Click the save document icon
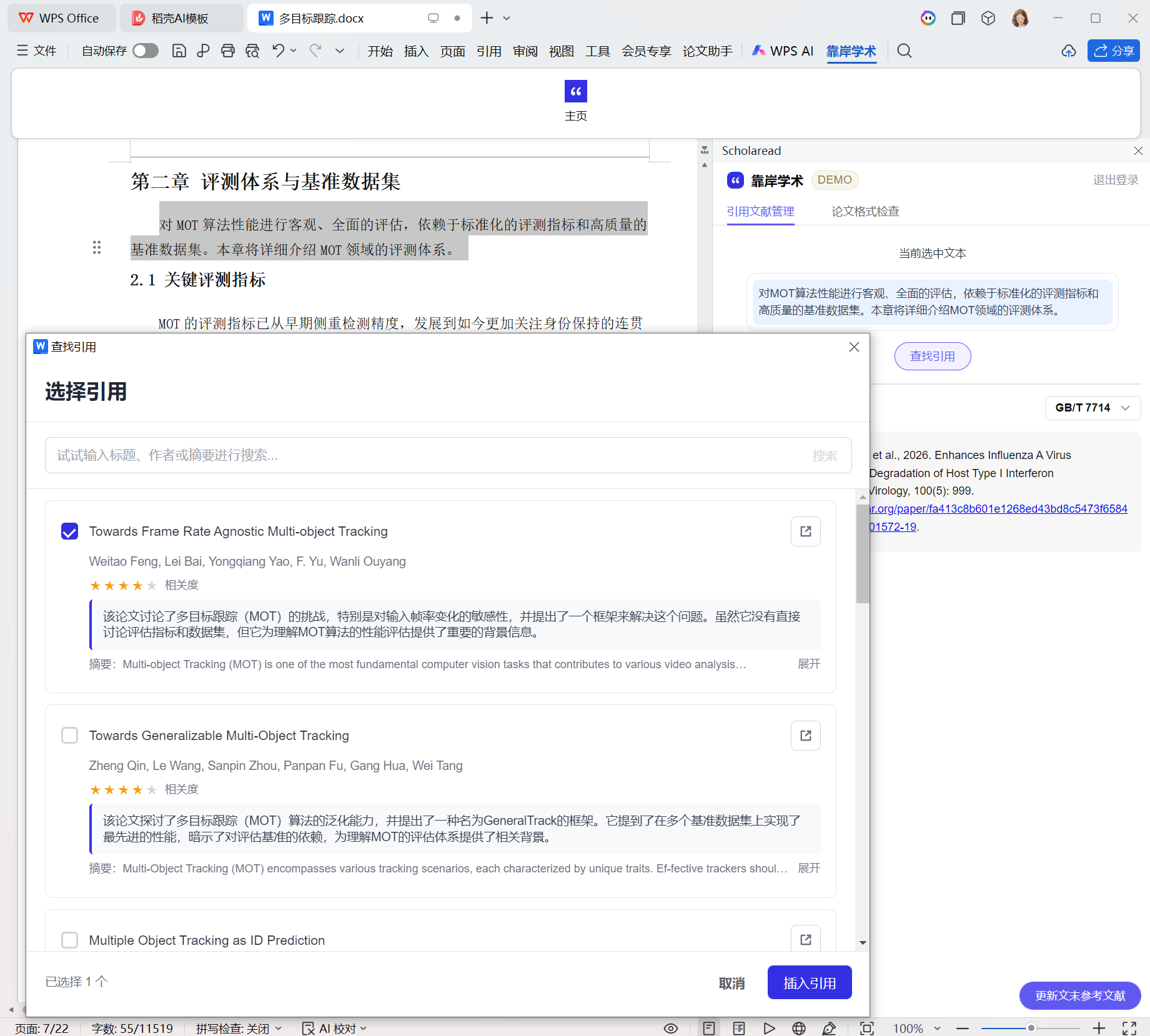 point(179,51)
